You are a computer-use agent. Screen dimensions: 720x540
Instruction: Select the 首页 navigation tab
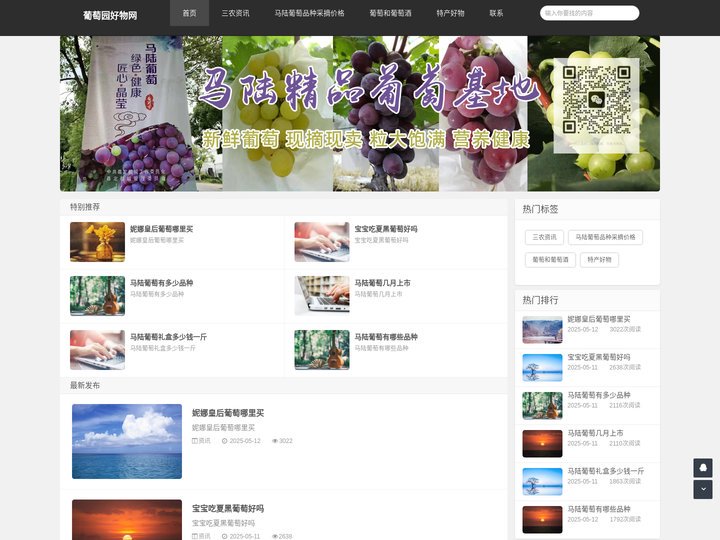pyautogui.click(x=189, y=13)
